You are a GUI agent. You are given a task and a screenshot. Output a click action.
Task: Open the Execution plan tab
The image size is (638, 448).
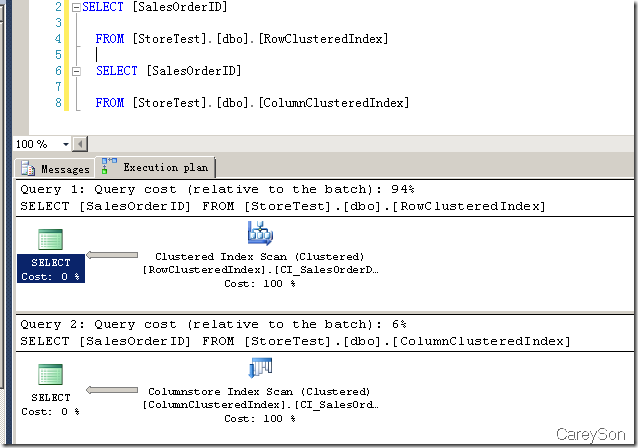click(165, 168)
